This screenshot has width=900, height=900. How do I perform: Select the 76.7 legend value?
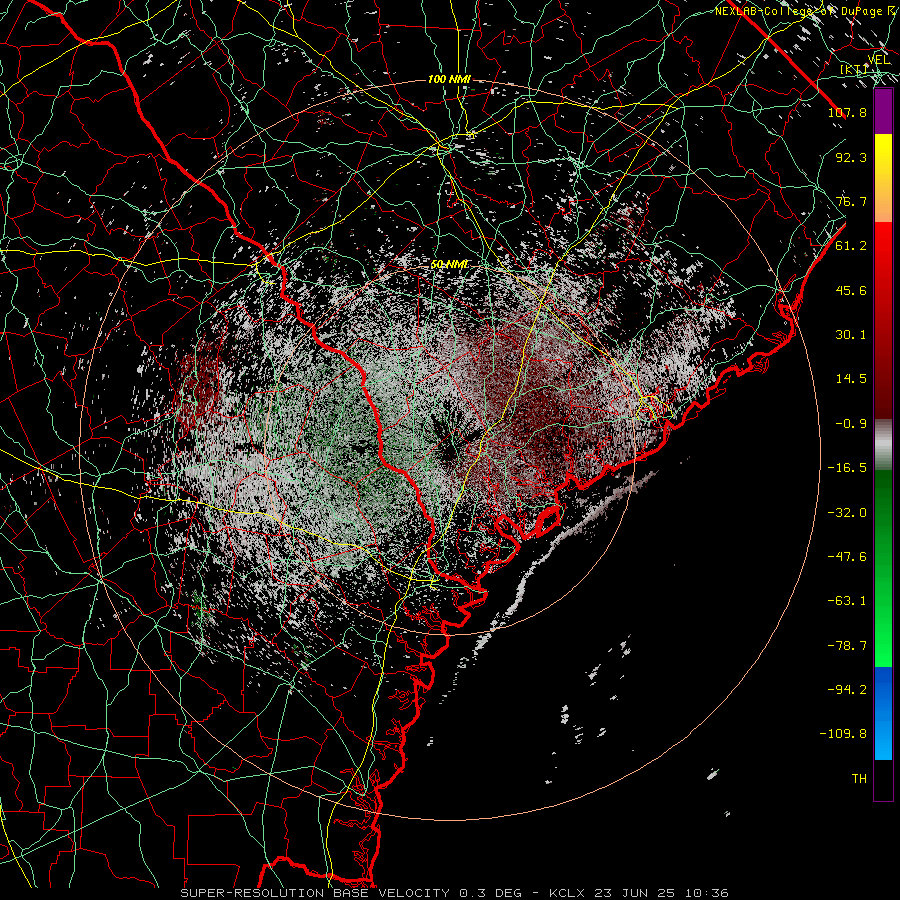[851, 201]
